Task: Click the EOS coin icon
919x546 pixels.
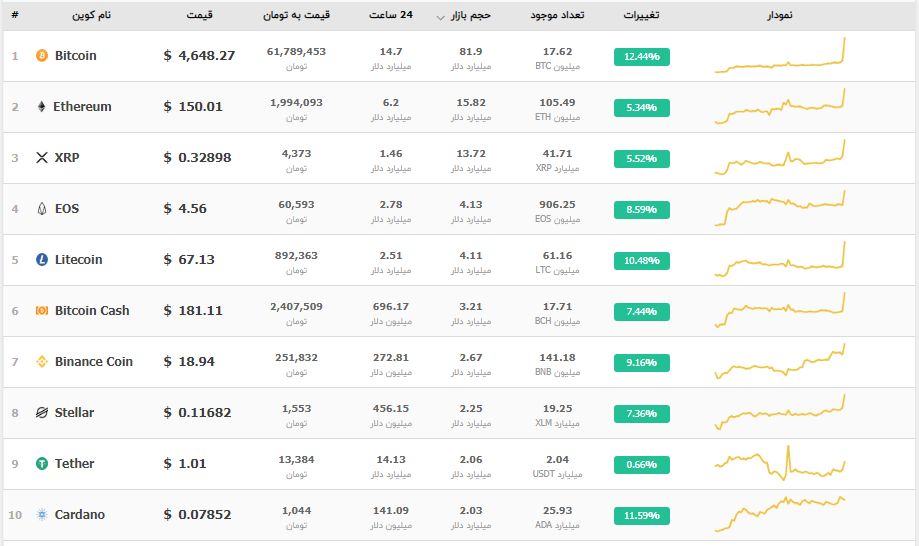Action: [42, 209]
